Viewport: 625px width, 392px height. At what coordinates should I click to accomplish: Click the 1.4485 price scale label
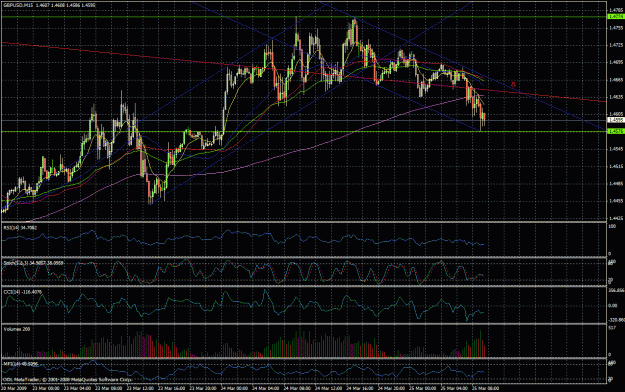(616, 184)
